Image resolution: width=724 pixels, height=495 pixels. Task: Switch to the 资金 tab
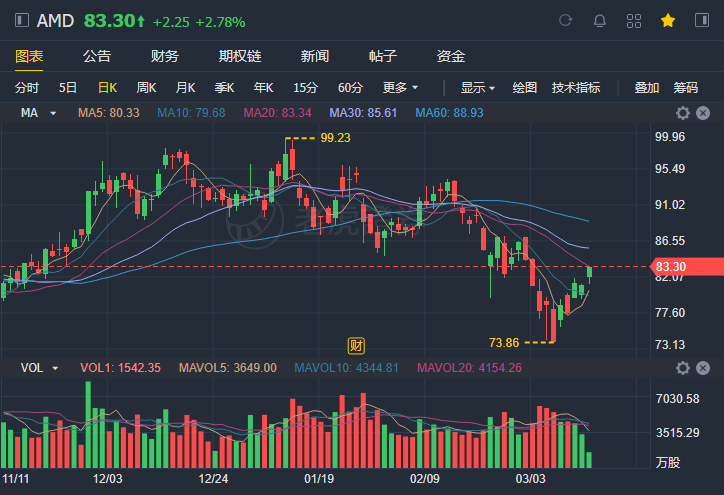451,56
